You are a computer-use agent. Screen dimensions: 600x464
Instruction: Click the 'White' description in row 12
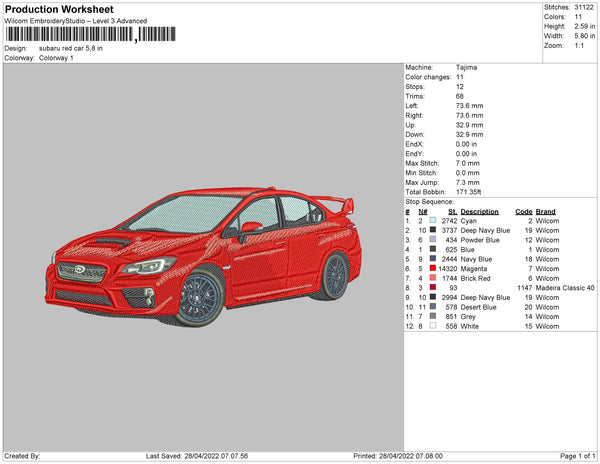click(470, 326)
